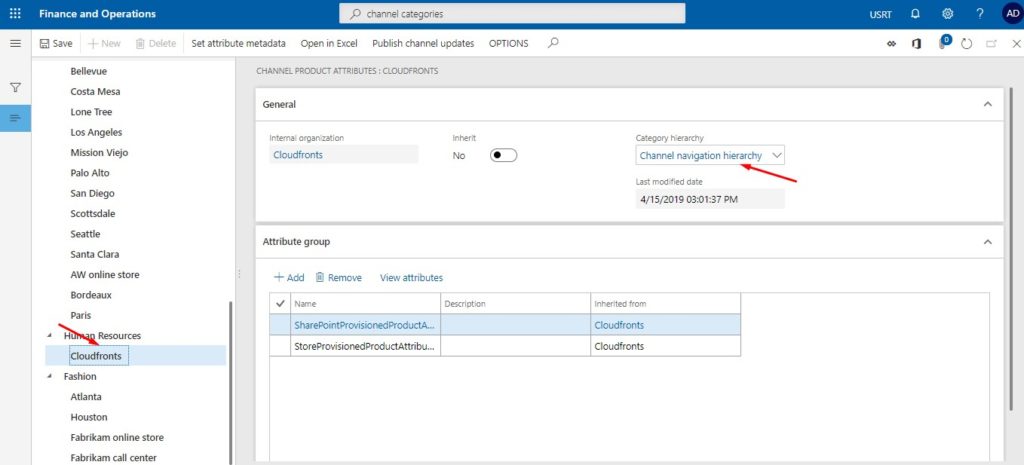This screenshot has width=1024, height=465.
Task: Open the app launcher waffle icon
Action: pos(15,14)
